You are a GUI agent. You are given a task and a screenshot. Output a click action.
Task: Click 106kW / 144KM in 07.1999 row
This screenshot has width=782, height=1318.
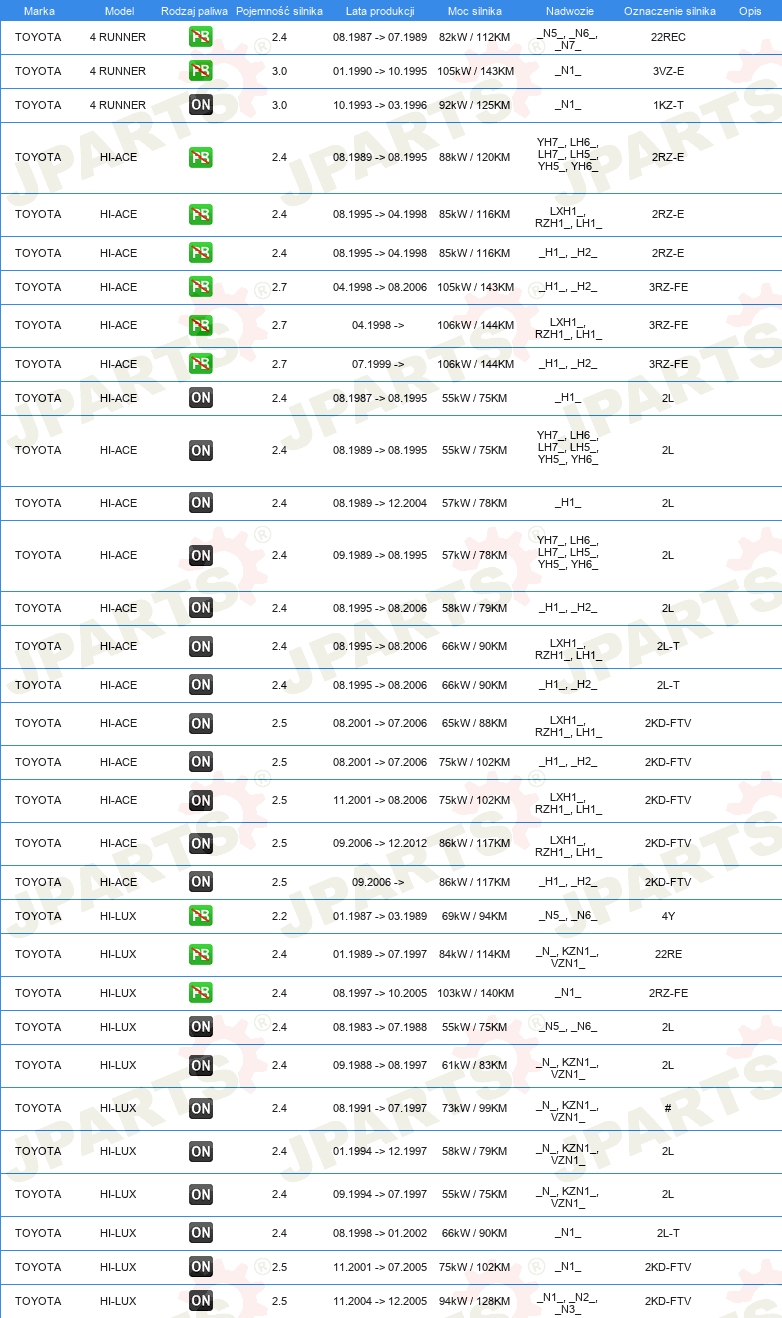tap(475, 364)
